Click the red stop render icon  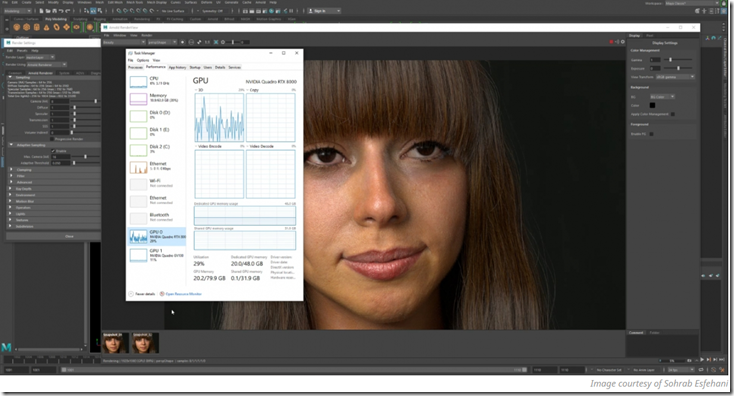click(611, 42)
